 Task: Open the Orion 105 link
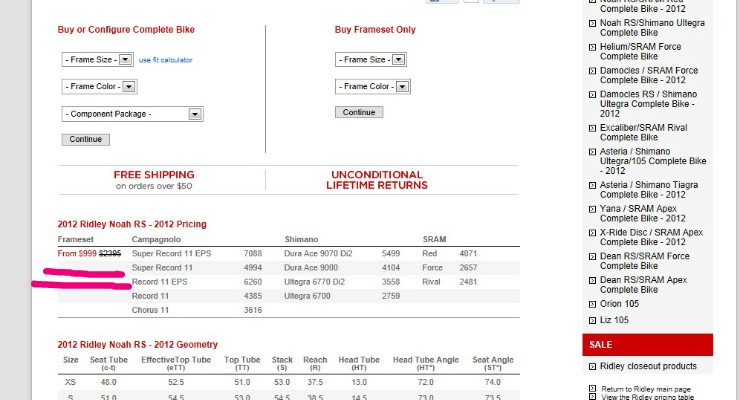click(x=619, y=304)
